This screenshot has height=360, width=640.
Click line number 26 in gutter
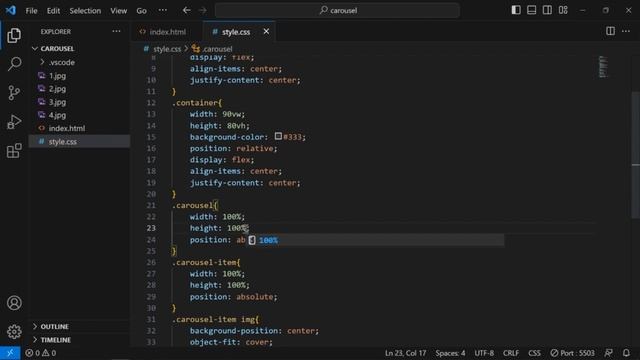click(x=151, y=262)
